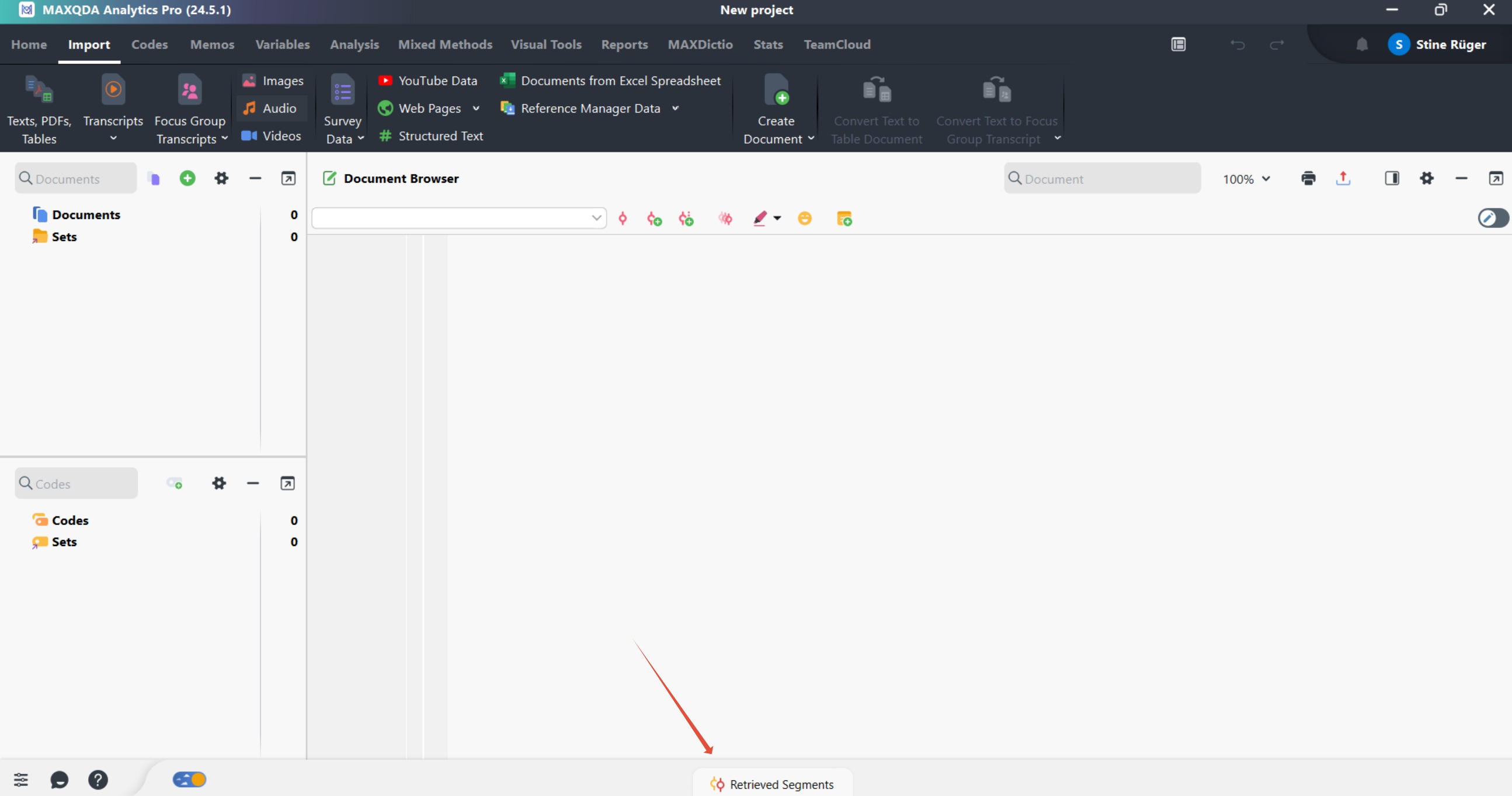The height and width of the screenshot is (796, 1512).
Task: Open the notifications bell
Action: [1362, 44]
